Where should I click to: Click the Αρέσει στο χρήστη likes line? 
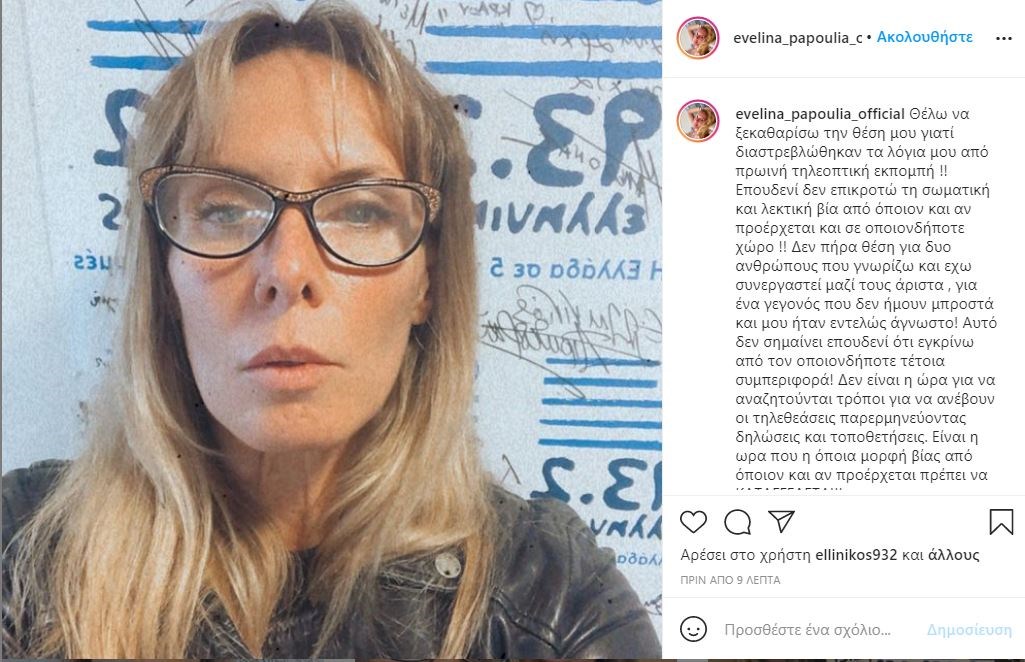coord(830,555)
